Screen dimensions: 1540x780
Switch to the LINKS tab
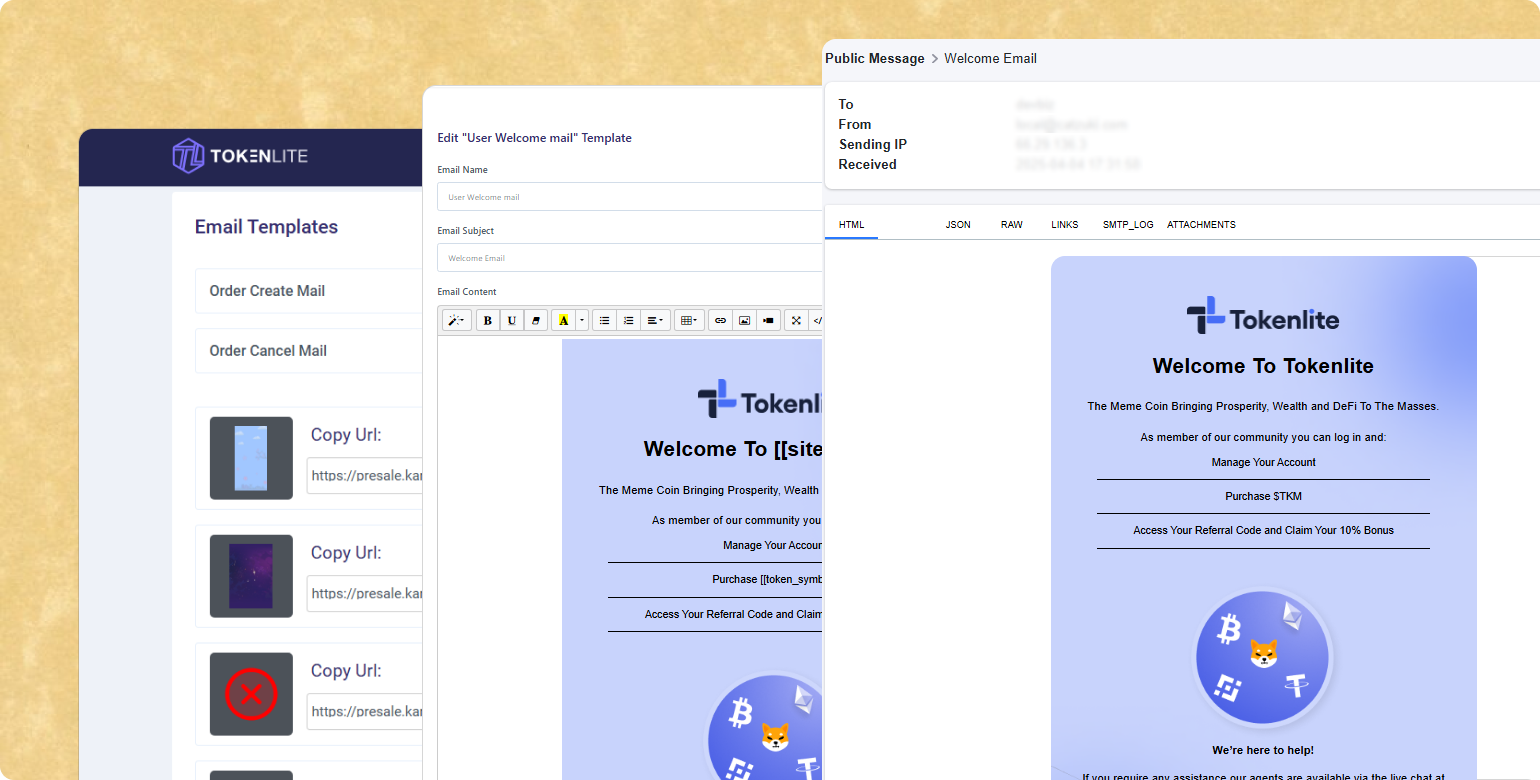click(x=1065, y=225)
